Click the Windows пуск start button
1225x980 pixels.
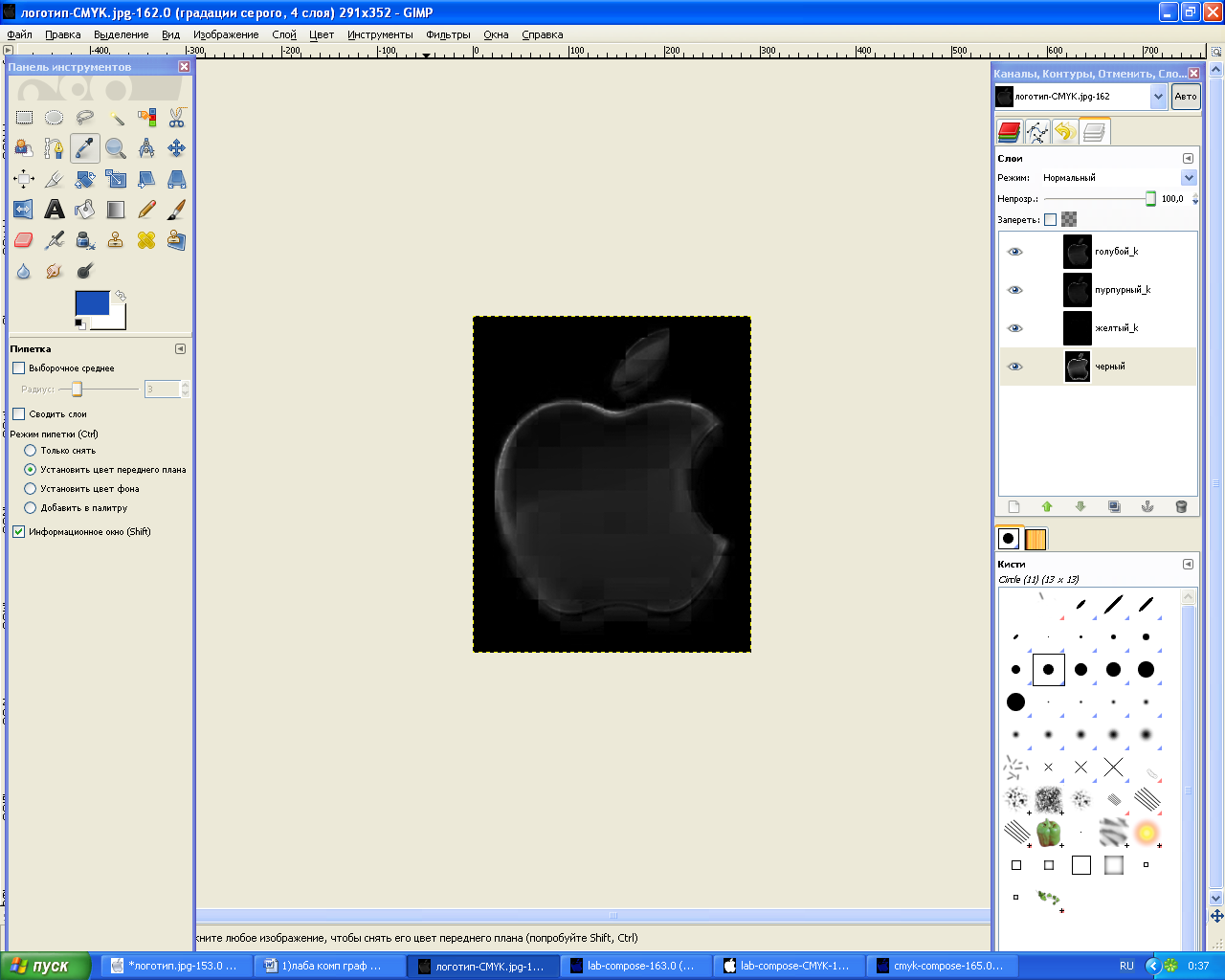coord(45,966)
